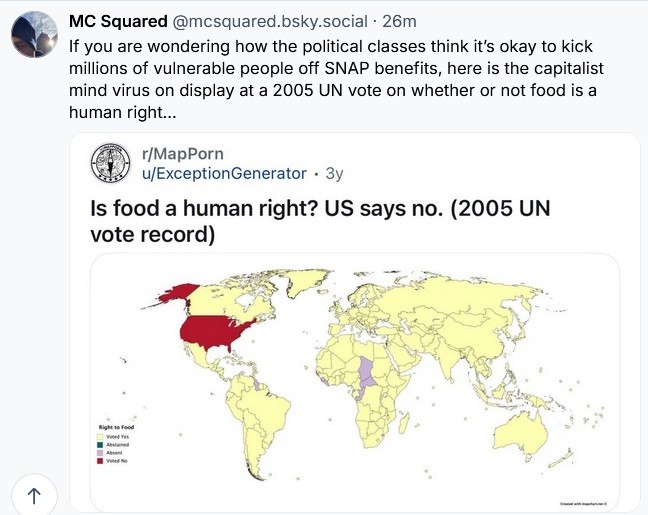Viewport: 648px width, 515px height.
Task: Open the r/MapPorn subreddit name
Action: (x=181, y=154)
